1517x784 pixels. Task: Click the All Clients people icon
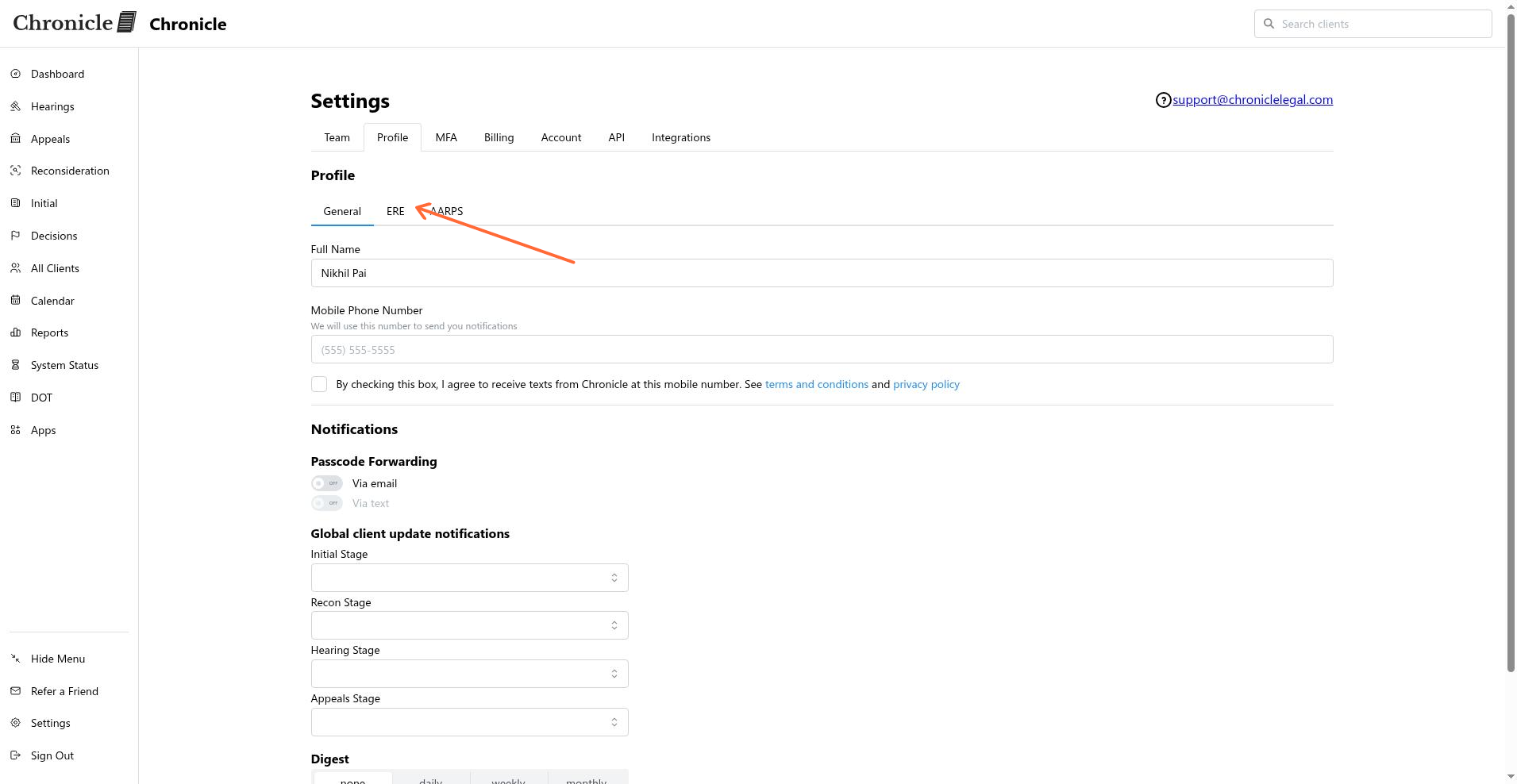click(x=15, y=268)
